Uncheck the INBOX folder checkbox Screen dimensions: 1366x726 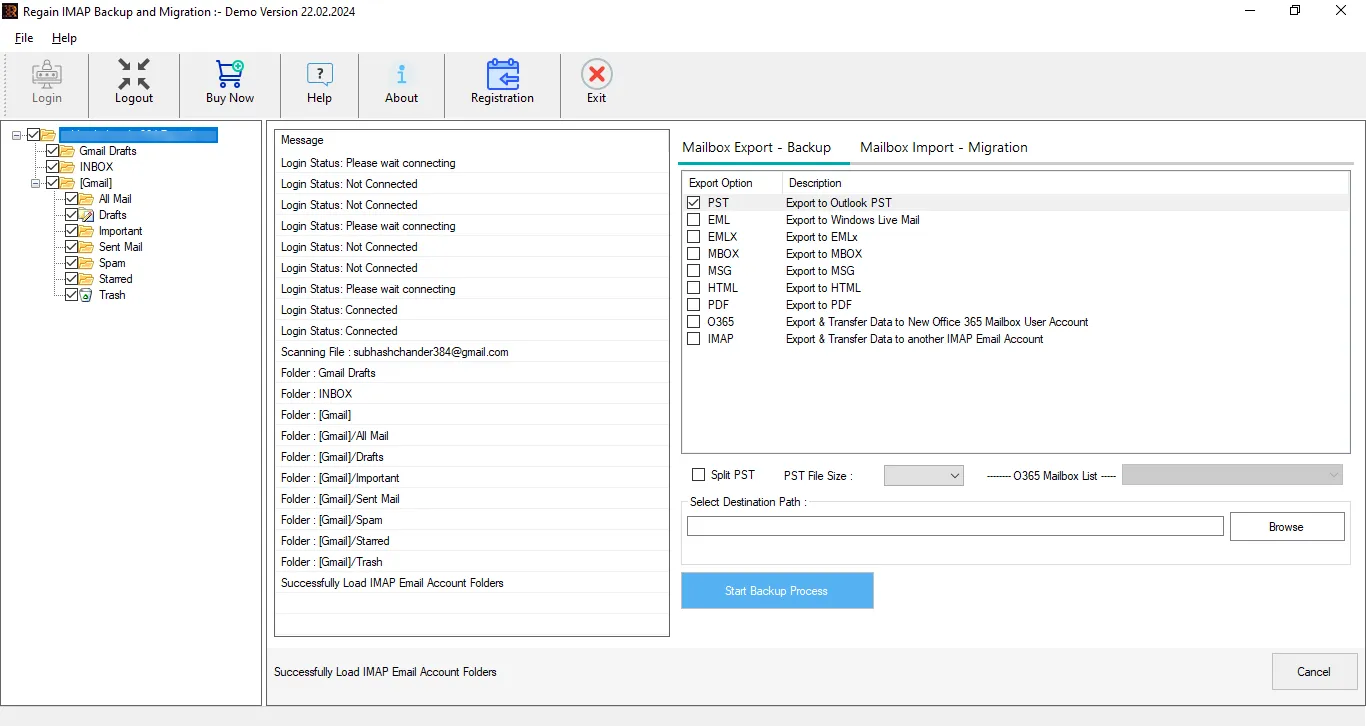(53, 167)
